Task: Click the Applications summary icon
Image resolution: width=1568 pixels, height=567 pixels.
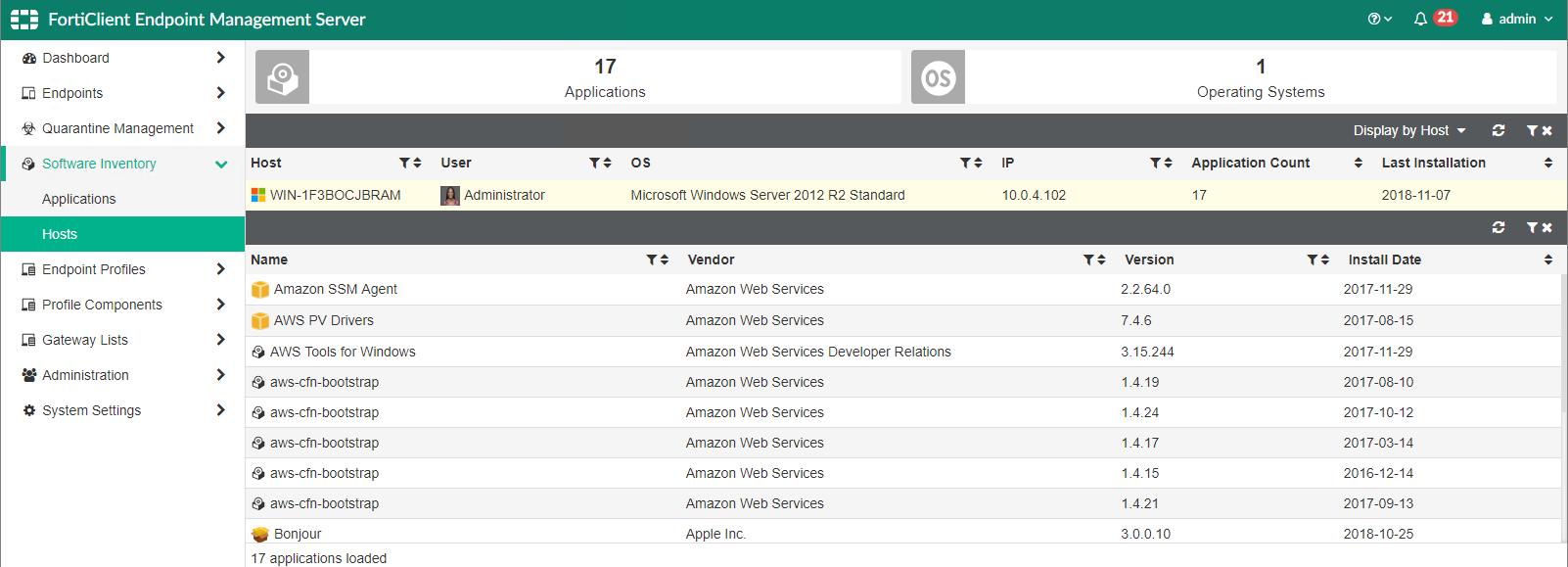Action: coord(282,77)
